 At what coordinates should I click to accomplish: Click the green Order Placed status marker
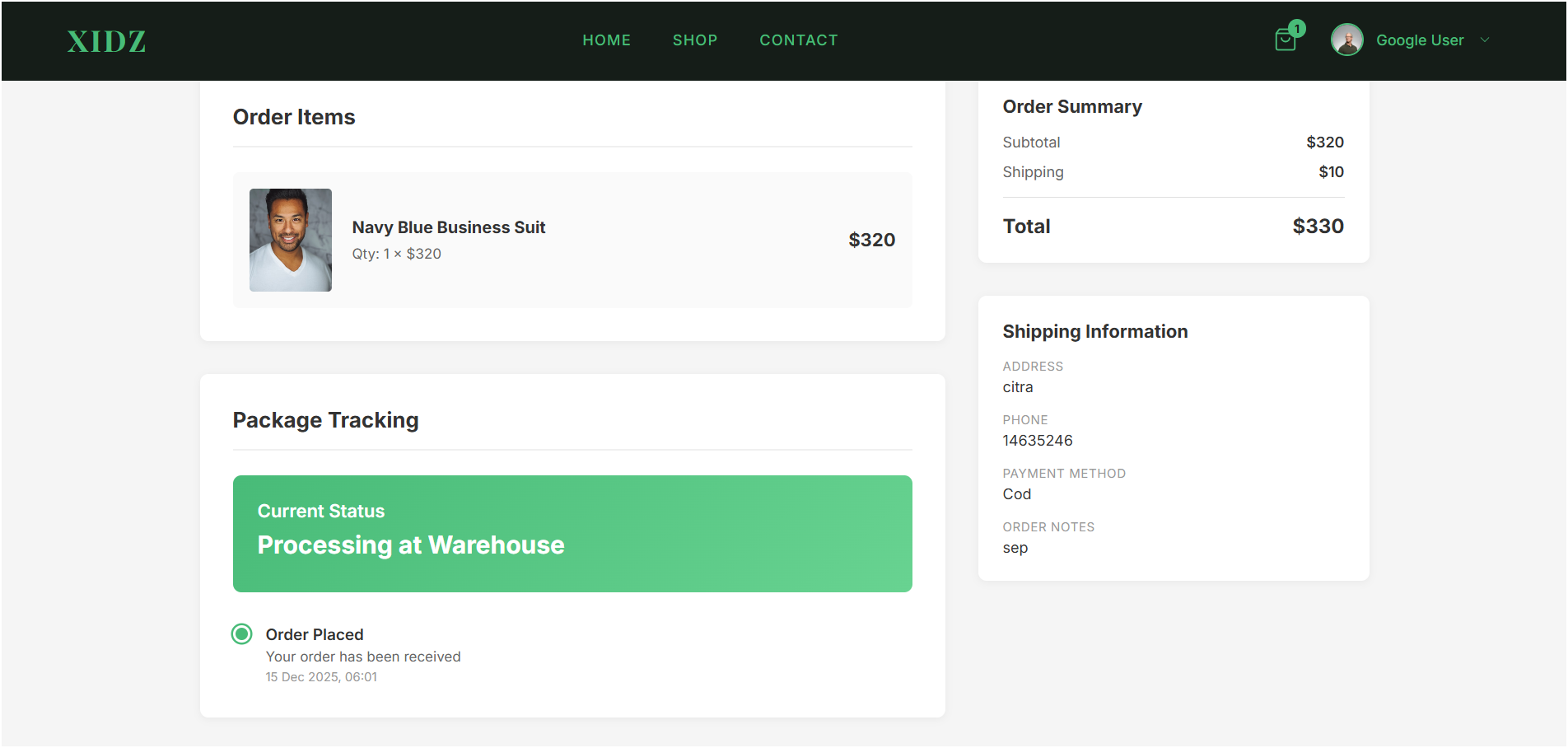click(x=241, y=633)
